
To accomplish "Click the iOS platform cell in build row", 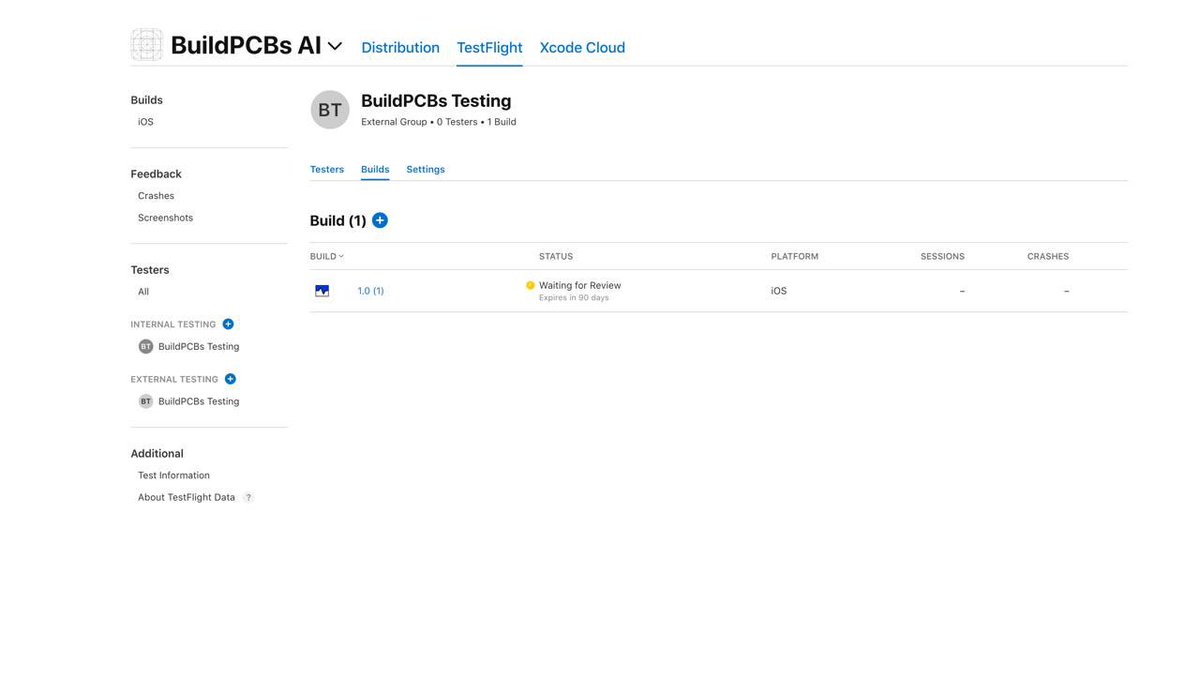I will (779, 291).
